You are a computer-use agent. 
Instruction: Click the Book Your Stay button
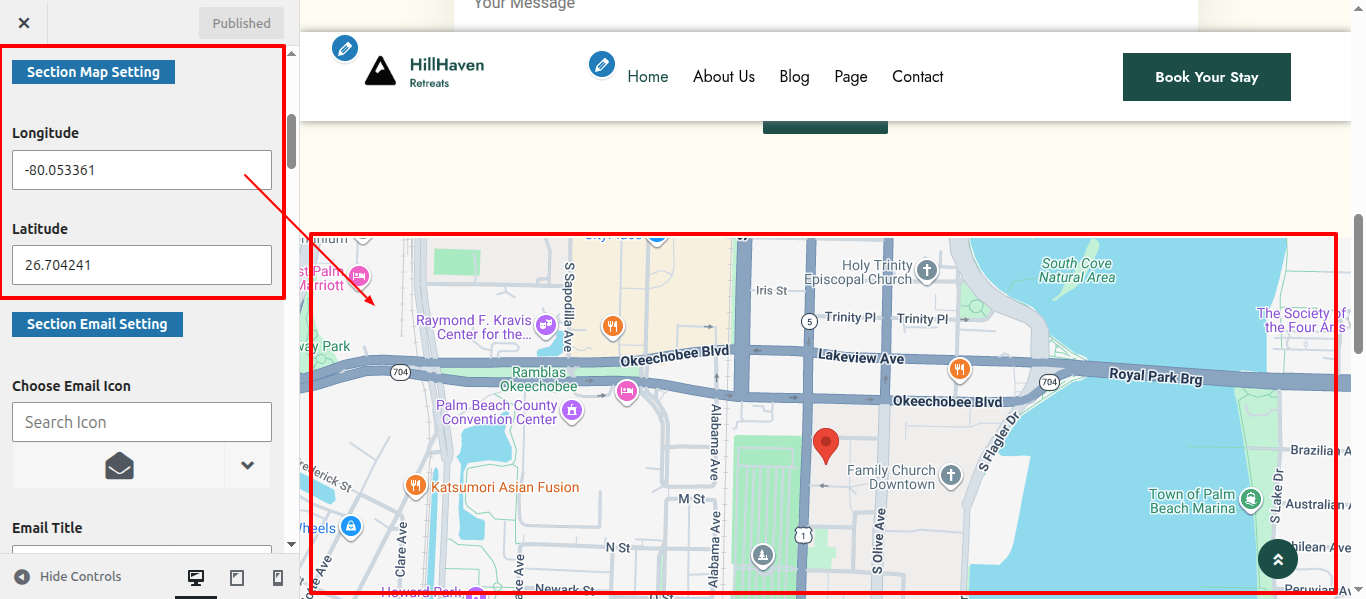tap(1207, 77)
